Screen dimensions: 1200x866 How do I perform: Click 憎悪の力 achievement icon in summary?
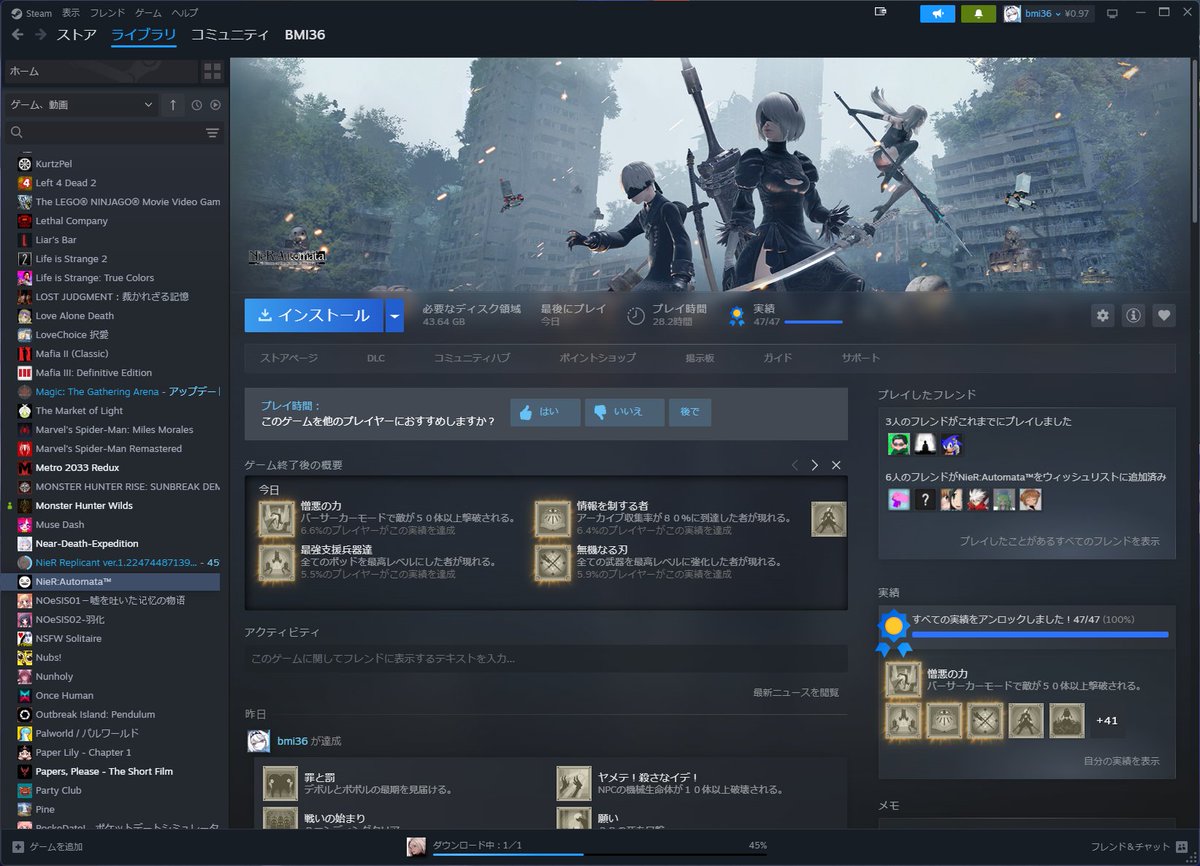pos(277,518)
